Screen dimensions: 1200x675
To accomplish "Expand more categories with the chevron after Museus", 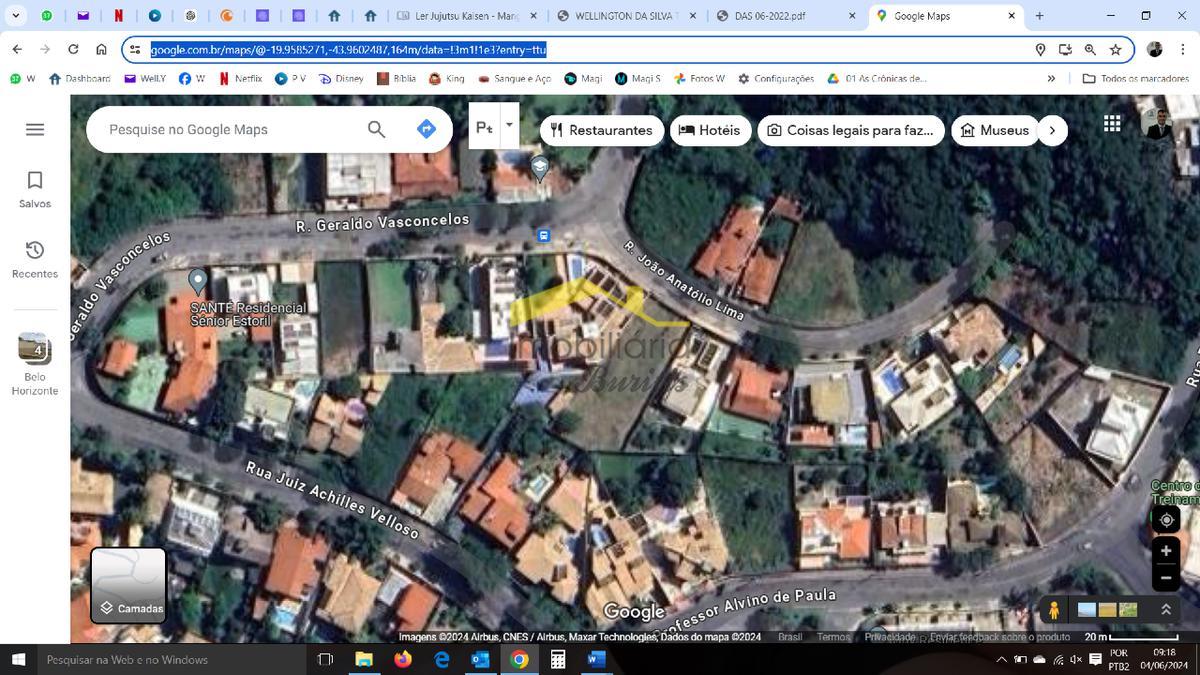I will point(1053,129).
